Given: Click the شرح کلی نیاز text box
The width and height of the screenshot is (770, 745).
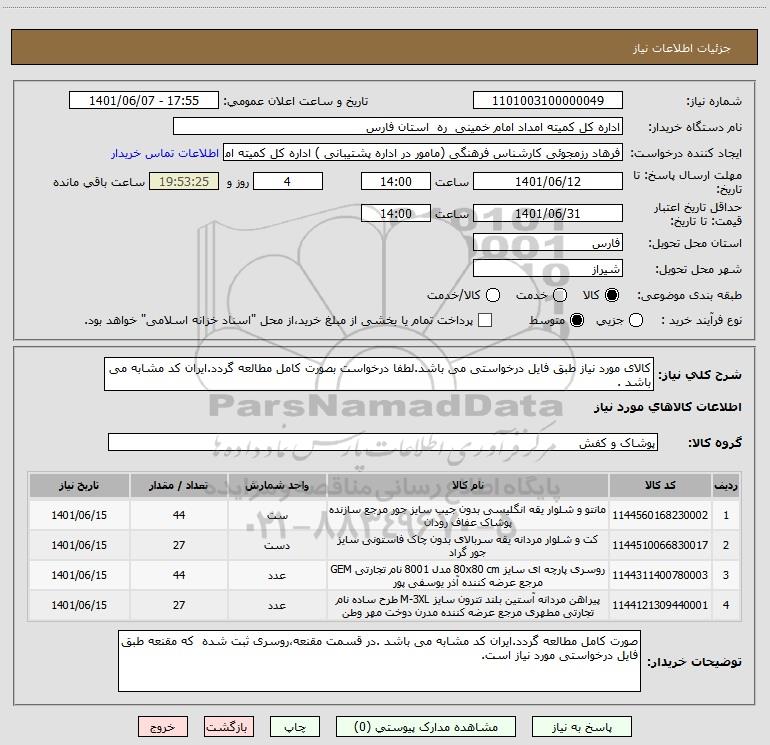Looking at the screenshot, I should point(379,374).
